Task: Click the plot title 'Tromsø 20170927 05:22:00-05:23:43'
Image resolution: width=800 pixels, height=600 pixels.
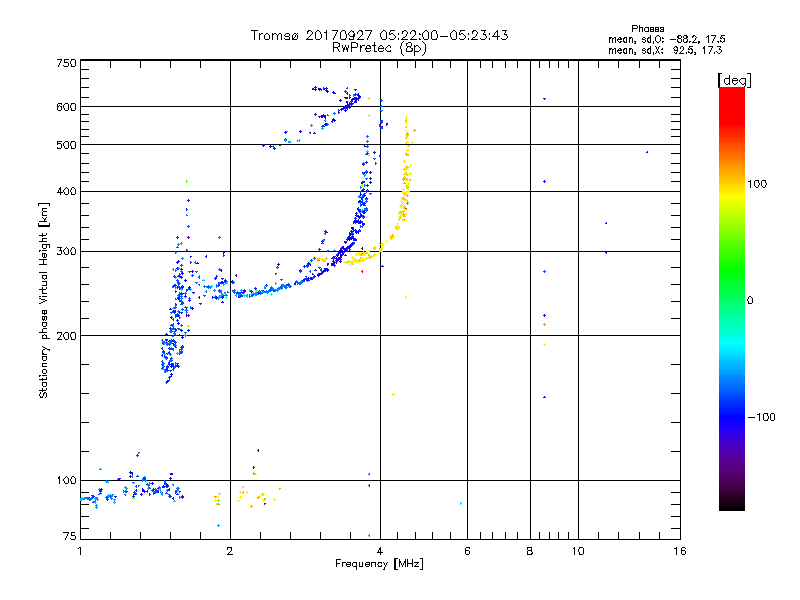Action: tap(379, 35)
